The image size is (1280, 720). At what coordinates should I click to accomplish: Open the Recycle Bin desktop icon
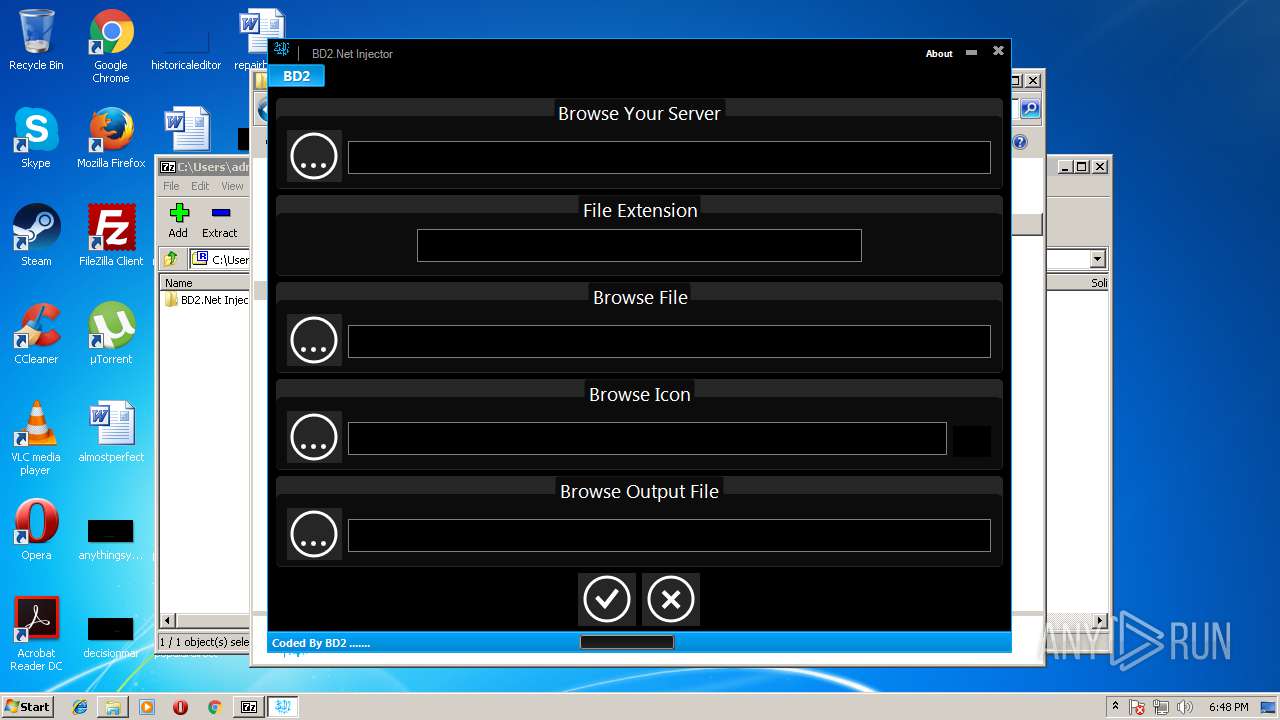coord(36,40)
